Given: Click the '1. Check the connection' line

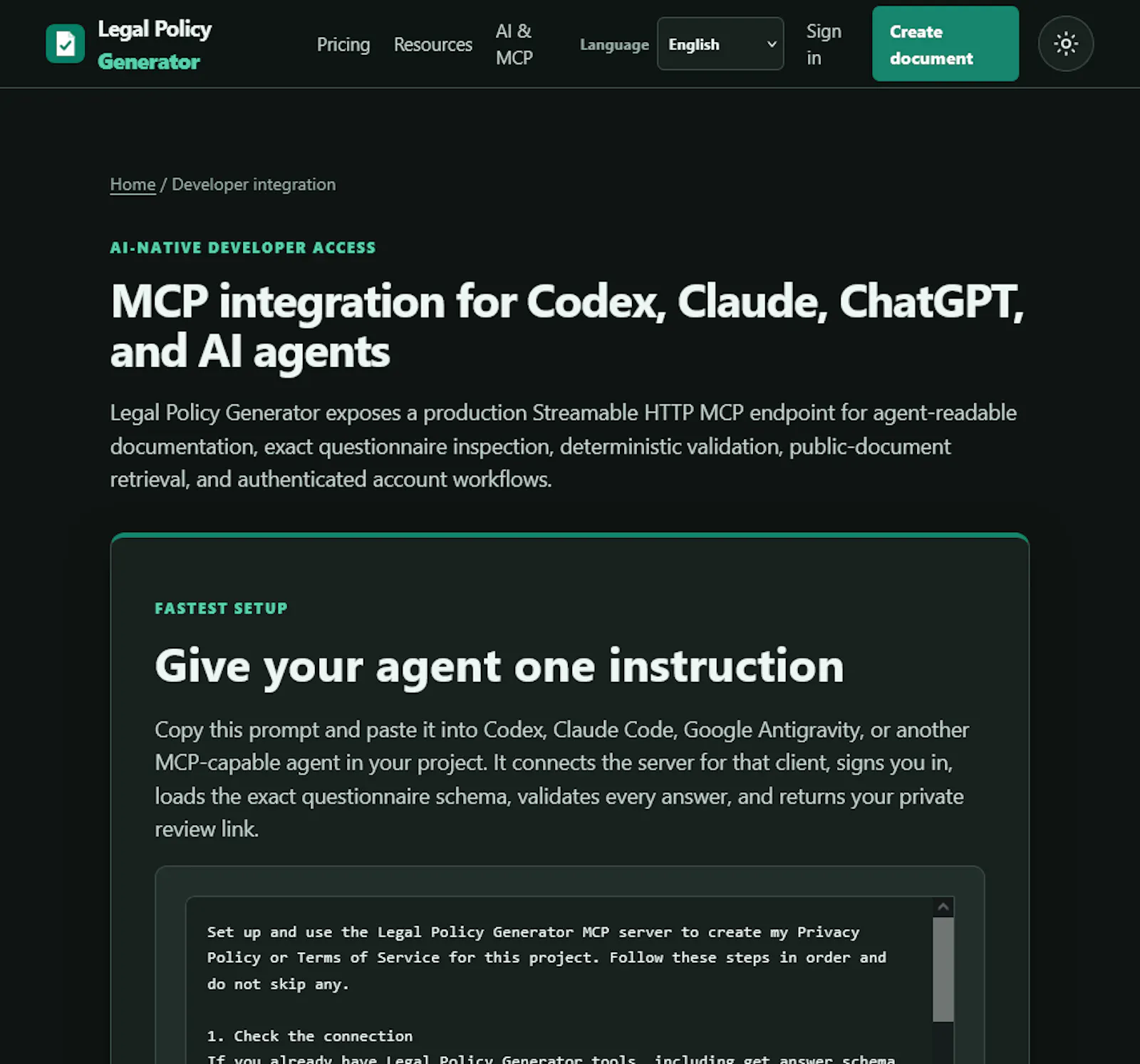Looking at the screenshot, I should [310, 1035].
